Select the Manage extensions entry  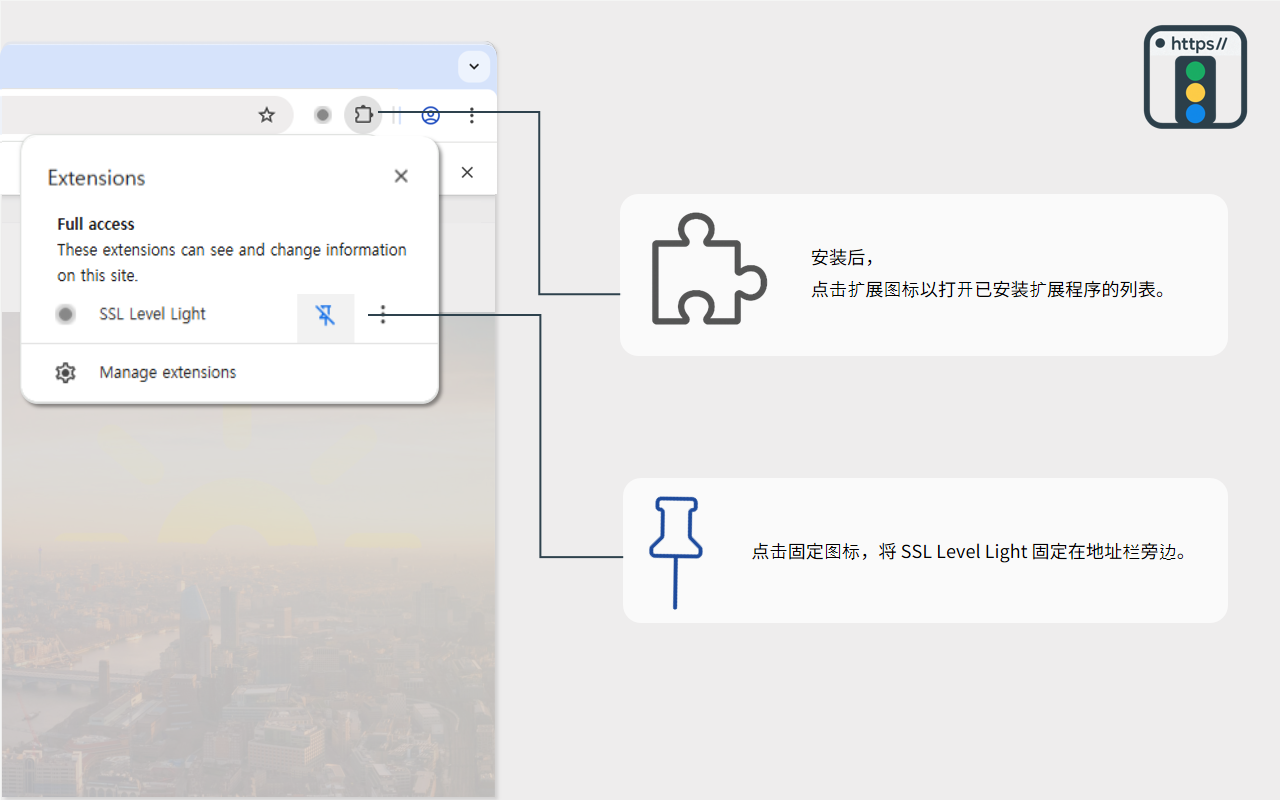click(166, 372)
